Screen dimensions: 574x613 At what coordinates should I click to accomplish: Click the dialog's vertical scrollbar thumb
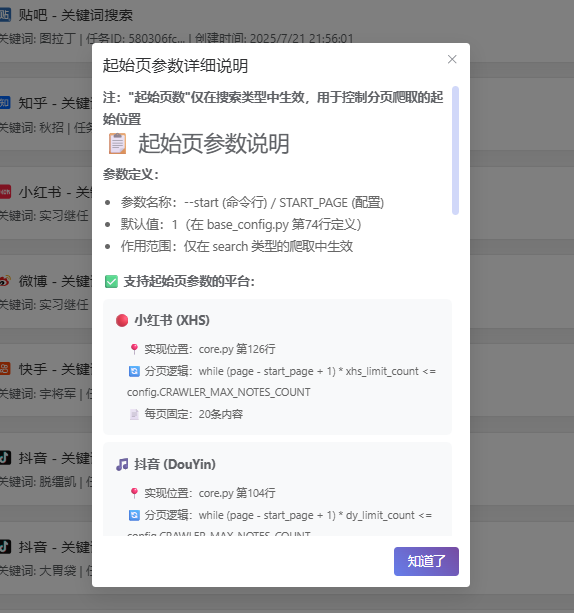point(455,151)
